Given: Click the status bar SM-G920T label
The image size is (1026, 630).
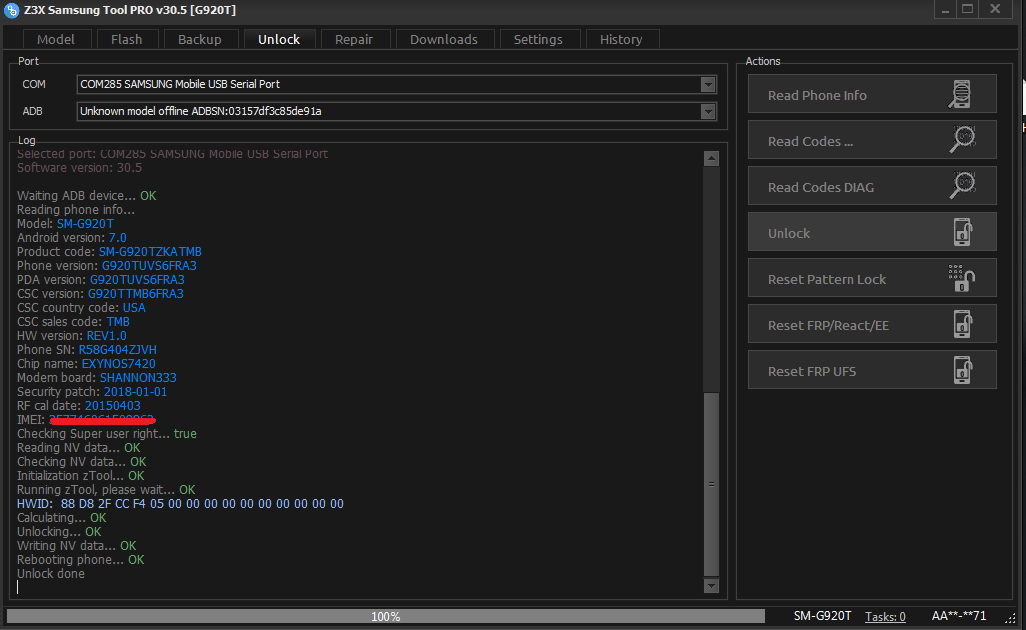Looking at the screenshot, I should (x=823, y=616).
